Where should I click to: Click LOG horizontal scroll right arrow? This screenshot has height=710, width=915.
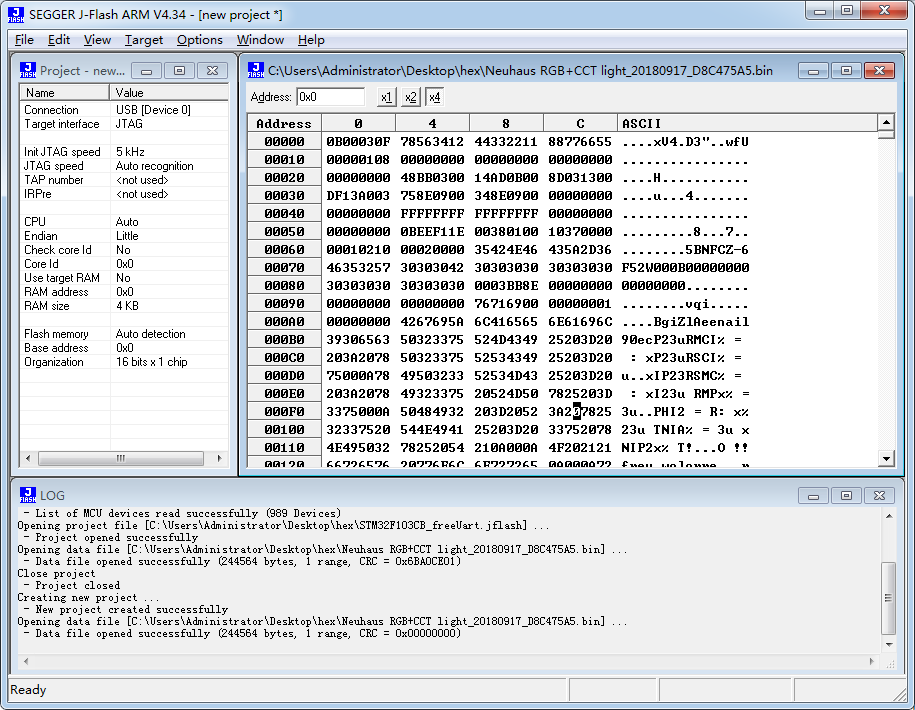pos(872,661)
